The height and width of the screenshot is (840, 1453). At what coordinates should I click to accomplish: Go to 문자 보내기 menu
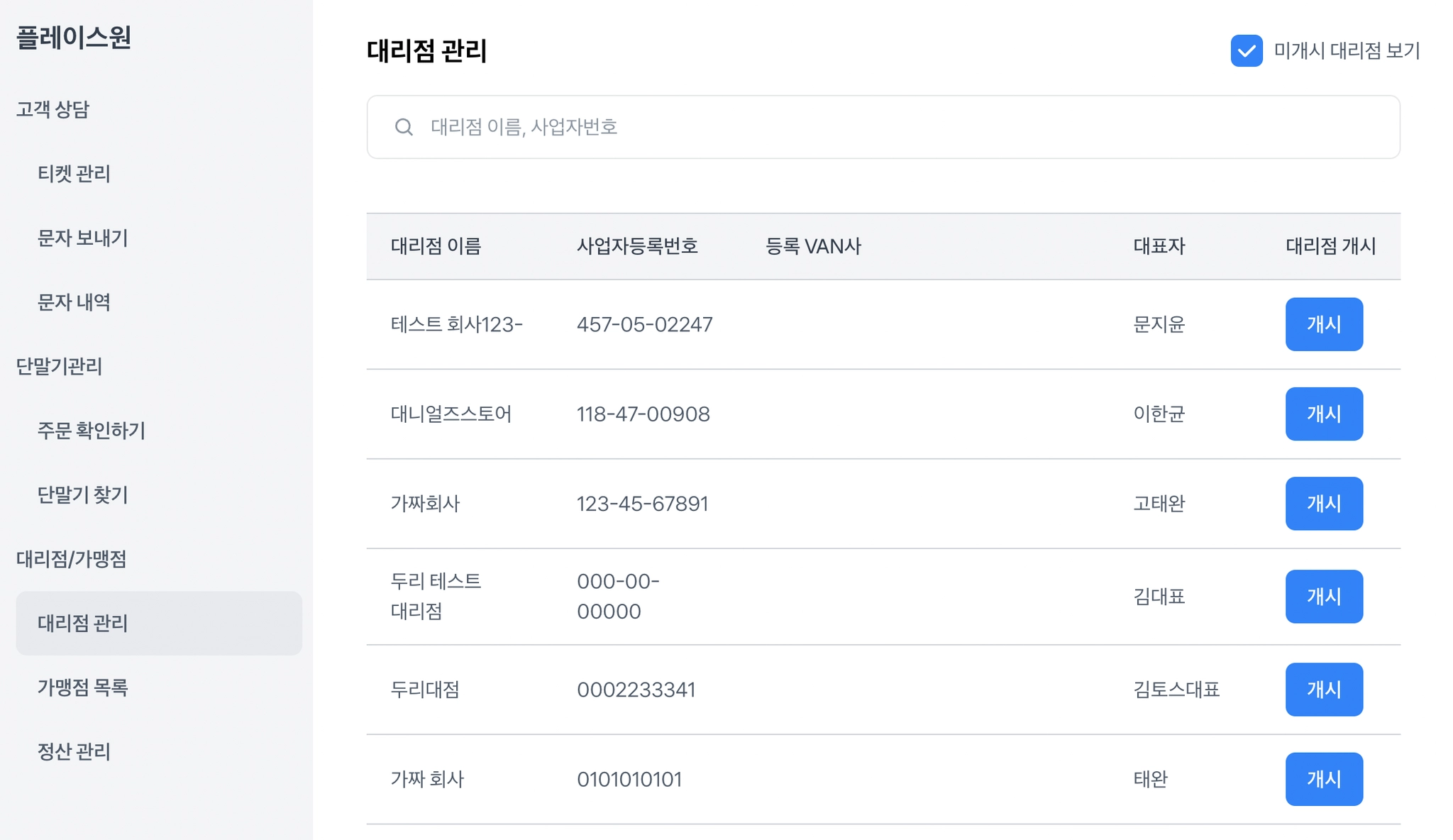[x=82, y=238]
